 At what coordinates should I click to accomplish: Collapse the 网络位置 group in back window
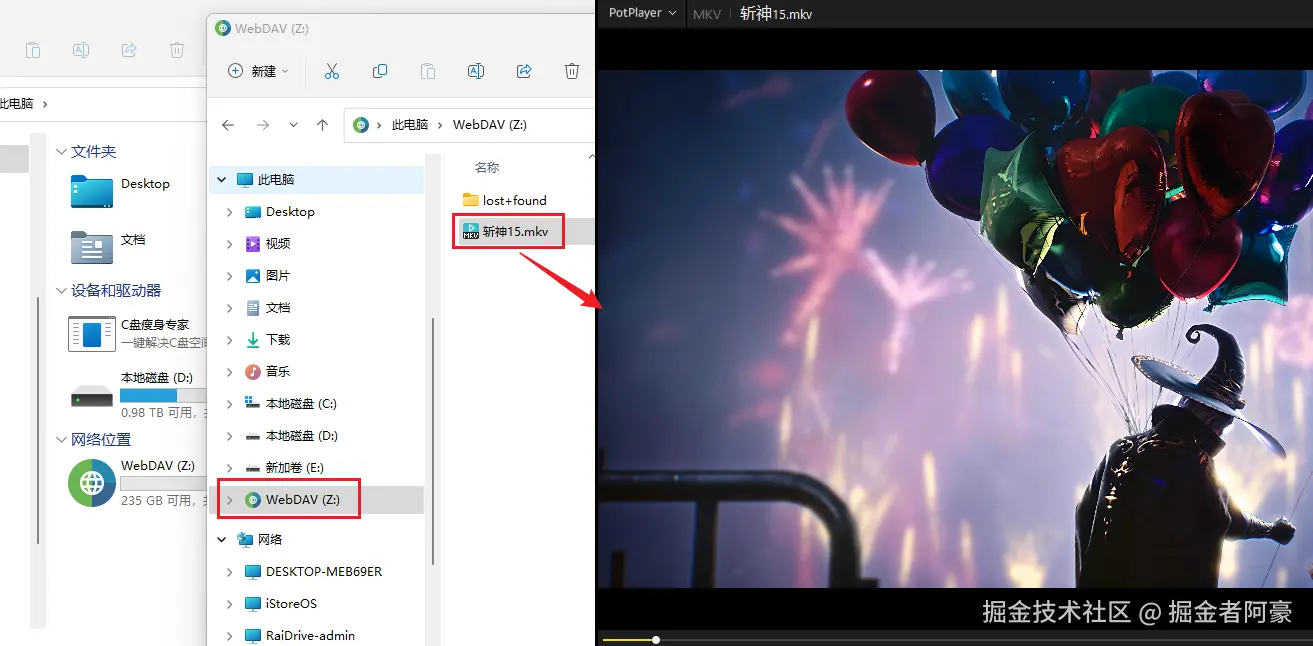(62, 440)
